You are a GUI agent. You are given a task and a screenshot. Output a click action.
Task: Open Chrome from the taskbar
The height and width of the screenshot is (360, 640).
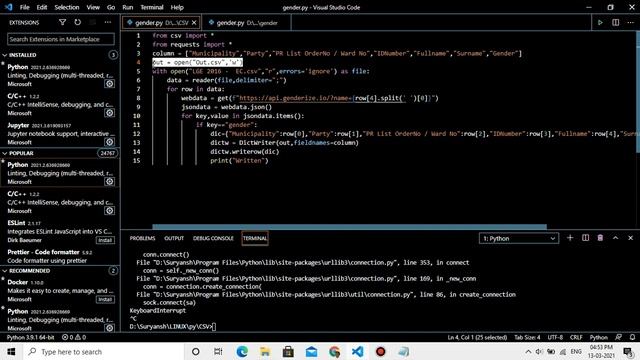click(334, 351)
